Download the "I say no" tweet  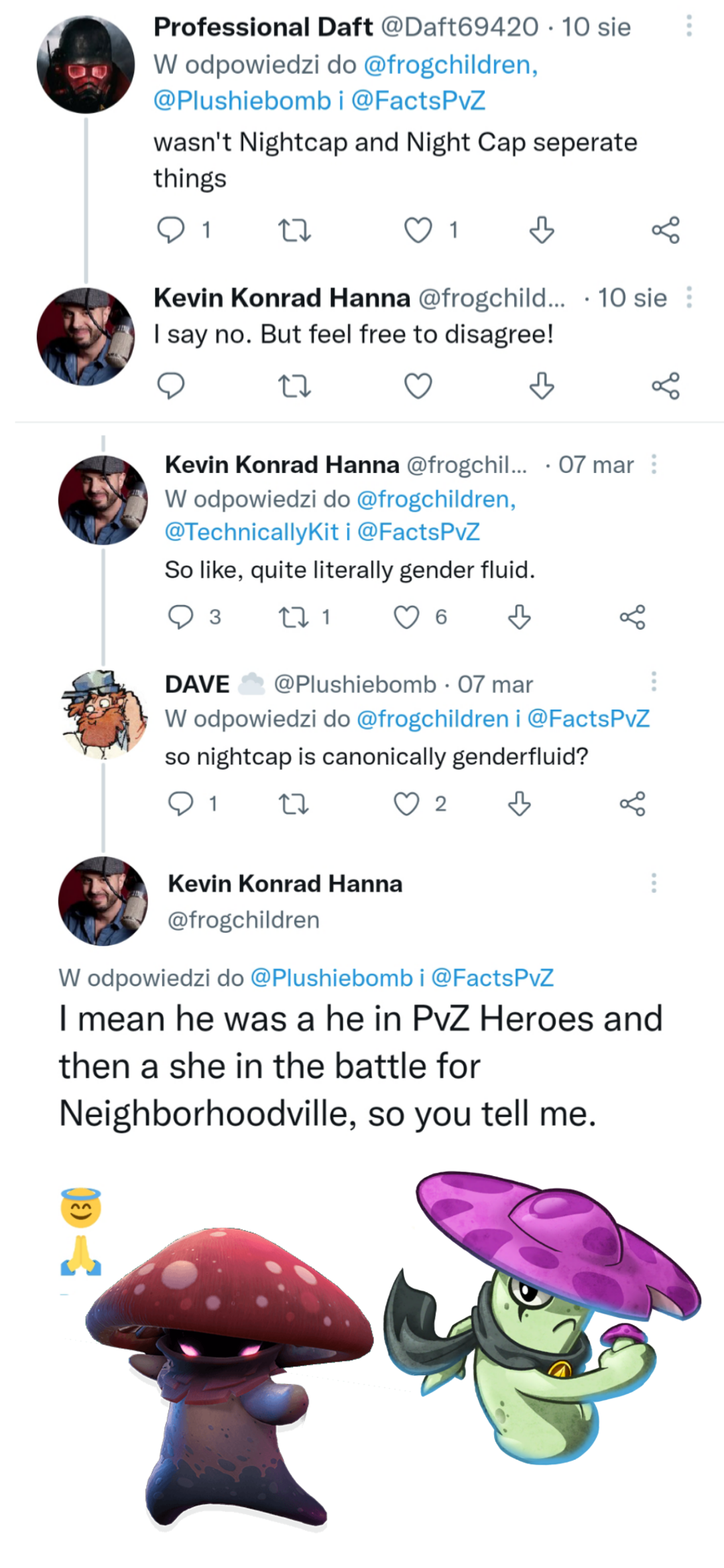[541, 386]
